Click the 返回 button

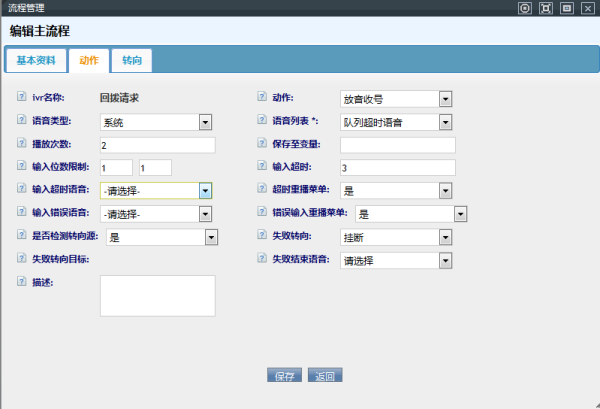pyautogui.click(x=325, y=376)
